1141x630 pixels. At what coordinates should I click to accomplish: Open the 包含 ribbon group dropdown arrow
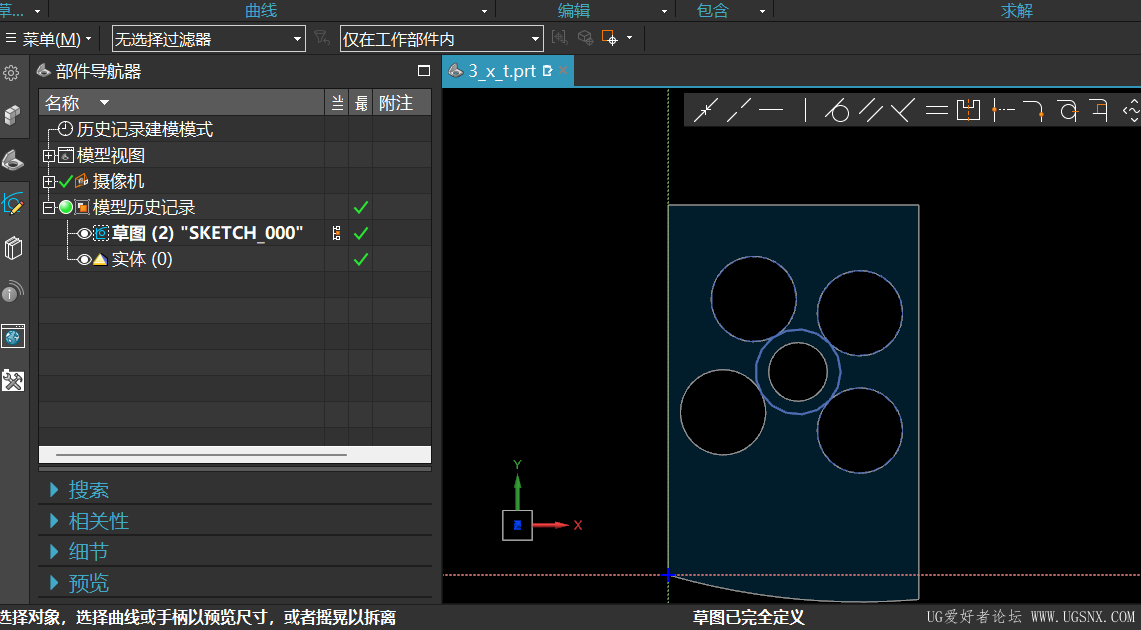tap(762, 11)
